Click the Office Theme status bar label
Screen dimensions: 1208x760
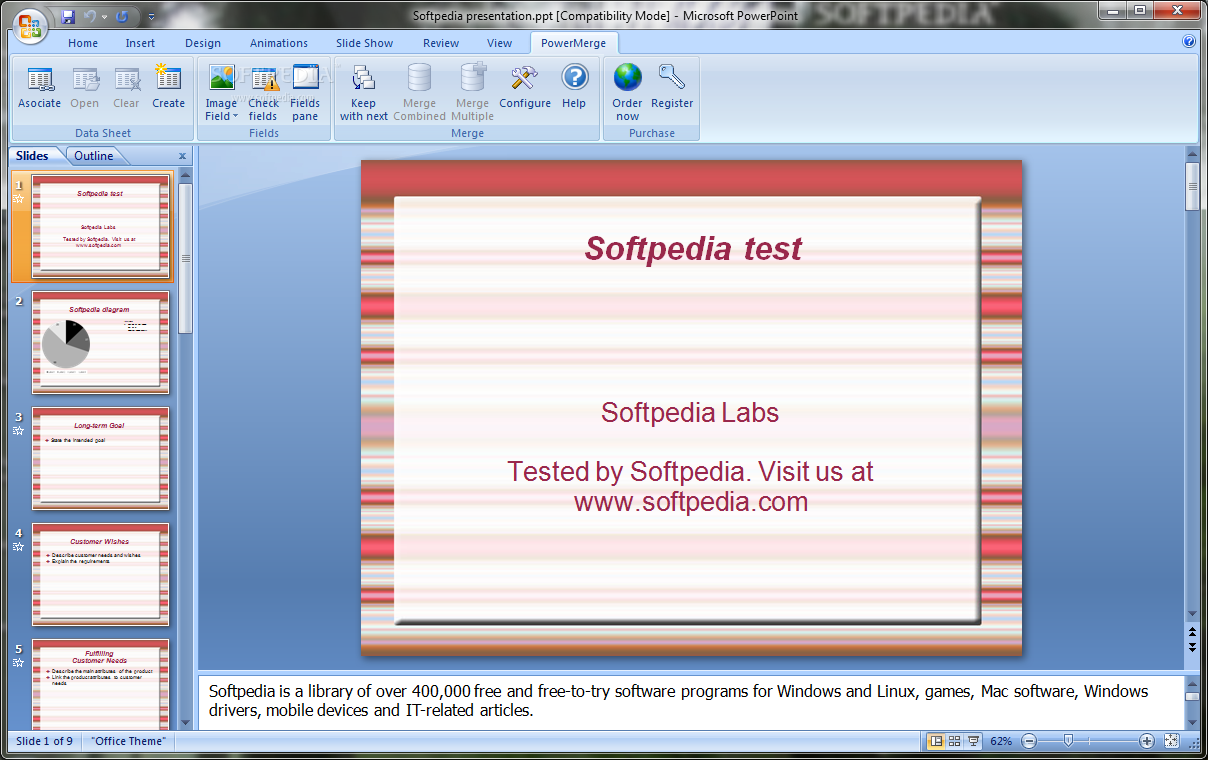click(128, 741)
